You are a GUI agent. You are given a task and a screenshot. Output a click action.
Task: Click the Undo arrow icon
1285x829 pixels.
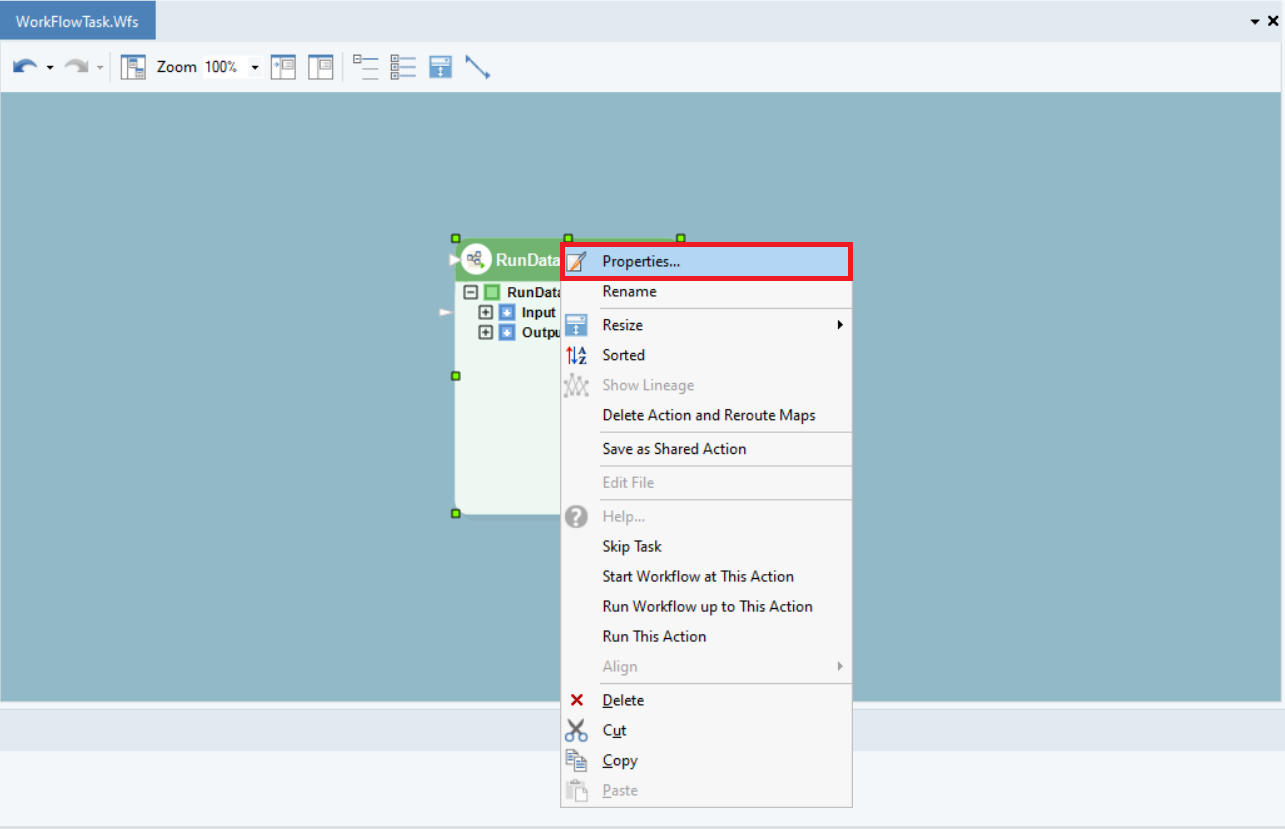point(24,67)
